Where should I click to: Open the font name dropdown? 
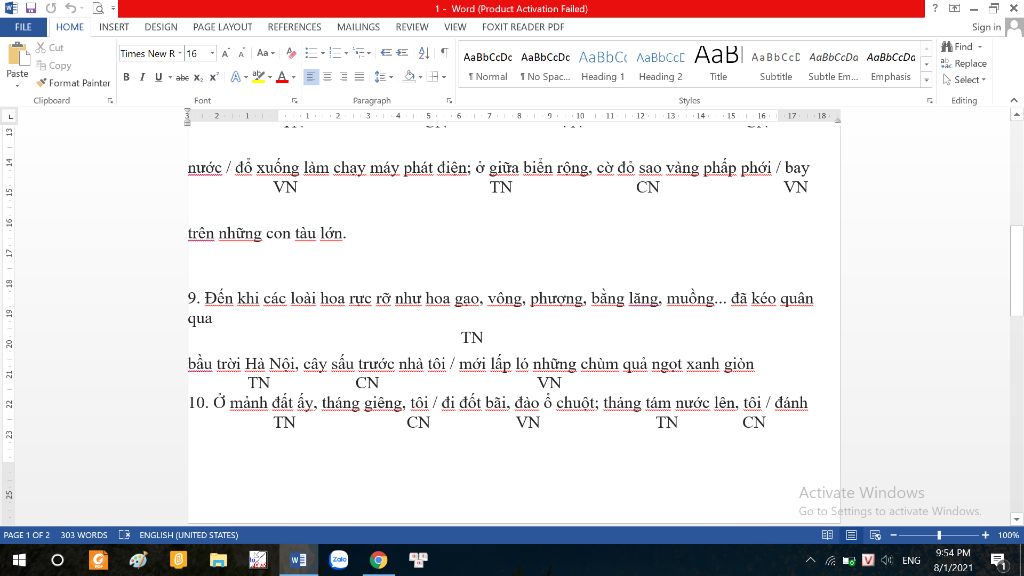coord(180,54)
